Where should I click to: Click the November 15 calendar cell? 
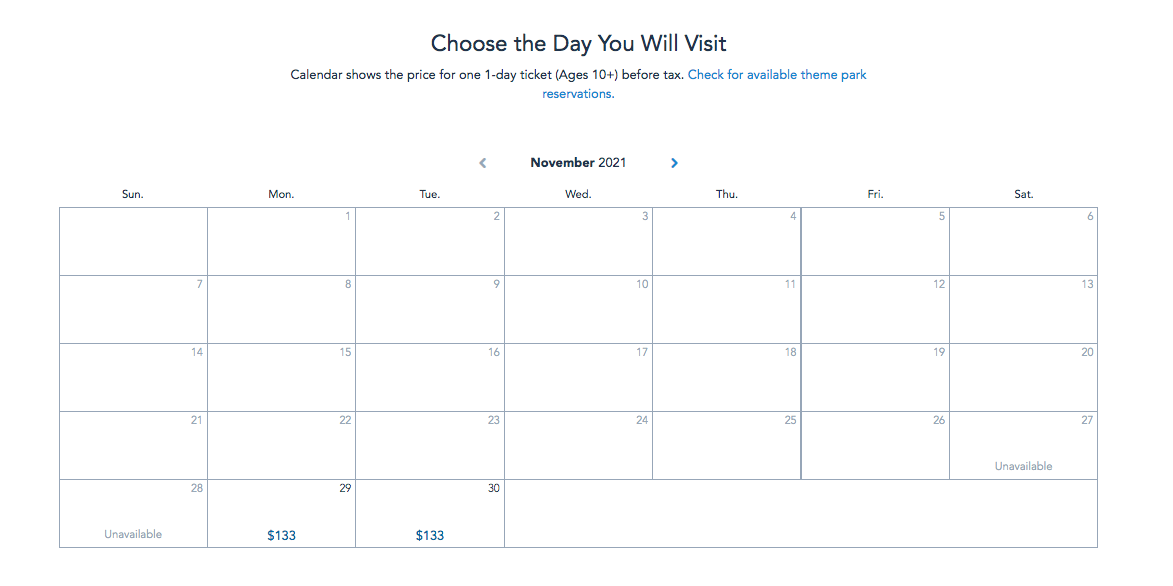pyautogui.click(x=281, y=378)
